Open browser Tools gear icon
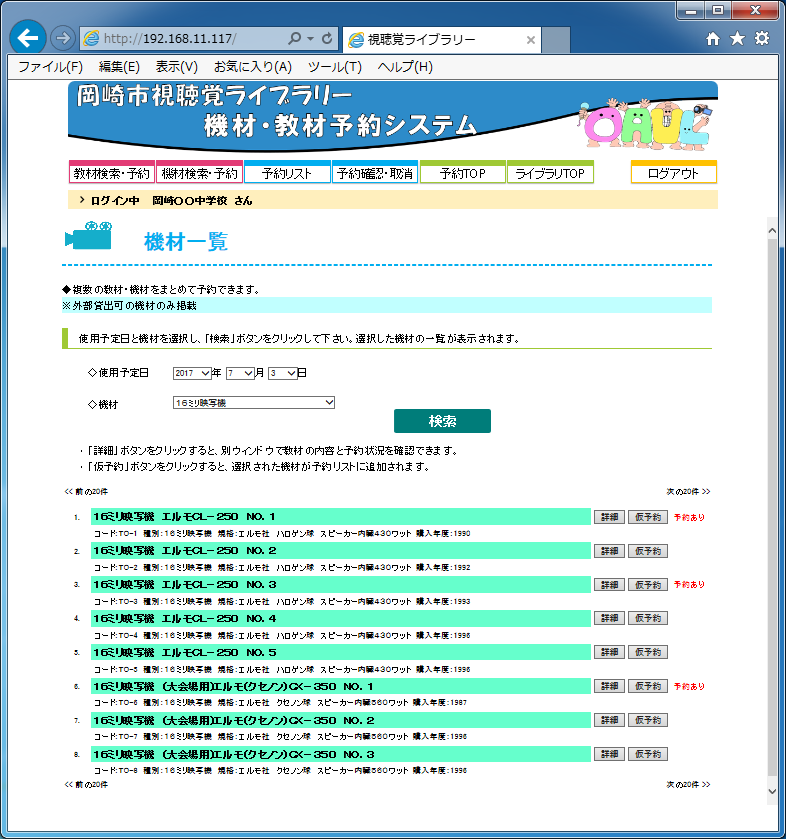This screenshot has height=839, width=786. [762, 39]
